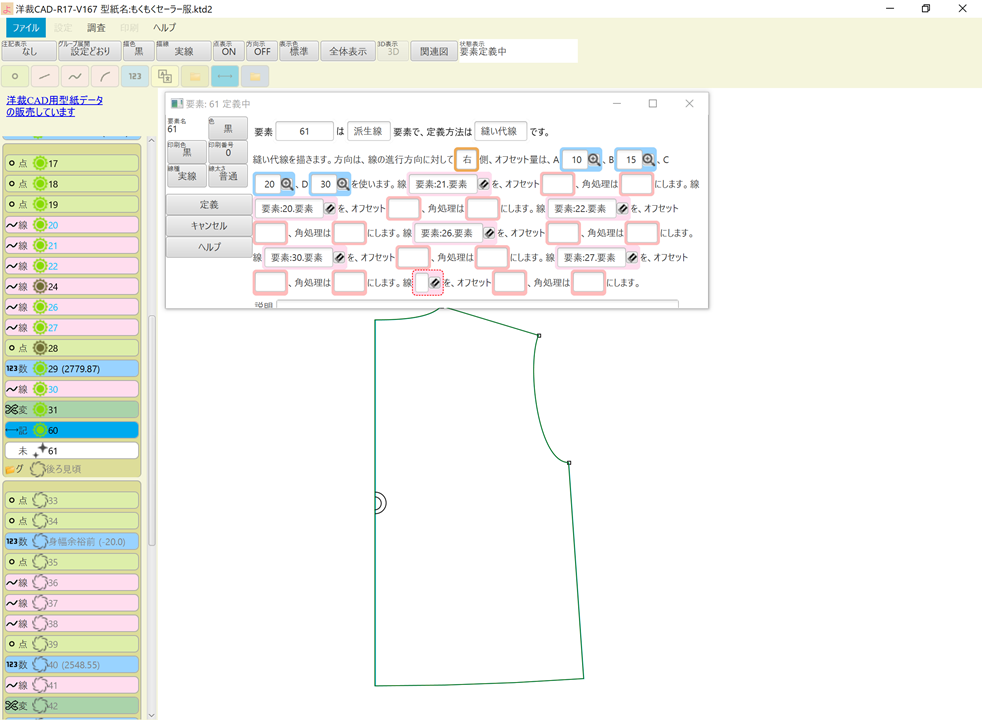
Task: Open the yellow folder tool icon
Action: point(193,75)
